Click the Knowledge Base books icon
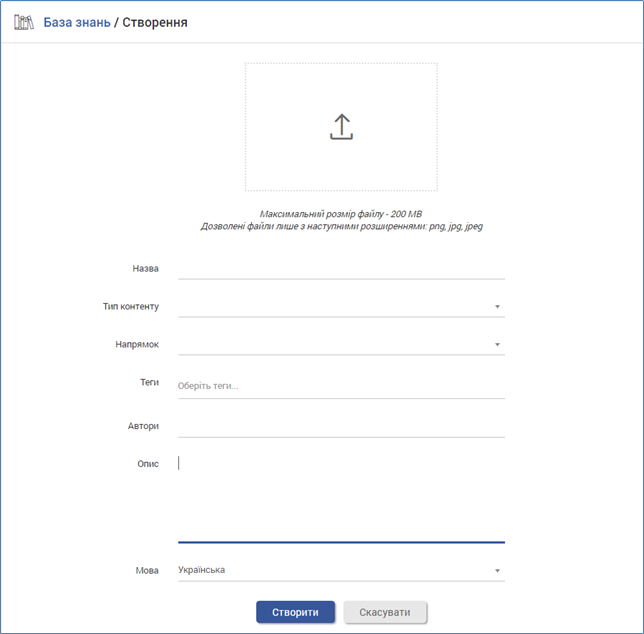Viewport: 644px width, 634px height. pyautogui.click(x=24, y=22)
